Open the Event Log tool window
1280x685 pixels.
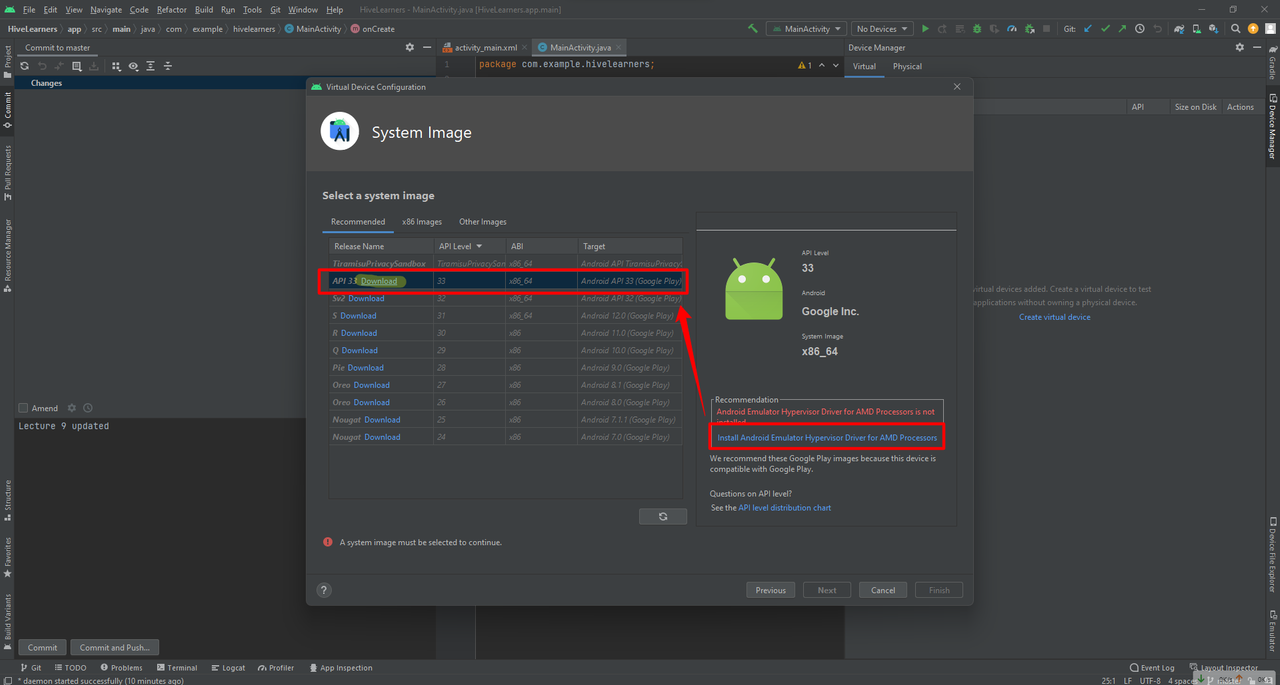(x=1152, y=668)
